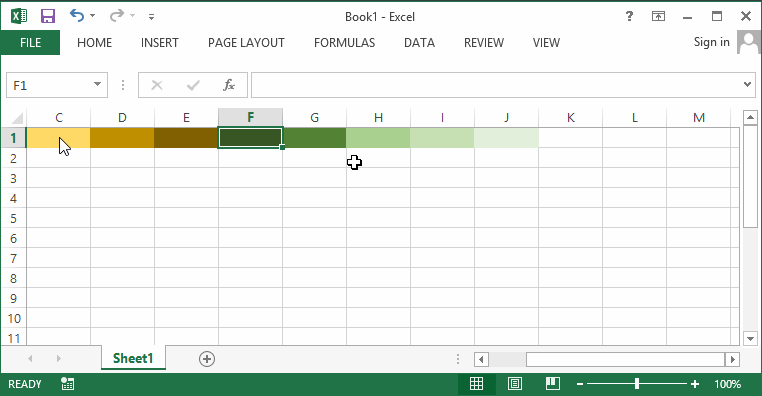762x396 pixels.
Task: Click Sign in link
Action: tap(711, 42)
